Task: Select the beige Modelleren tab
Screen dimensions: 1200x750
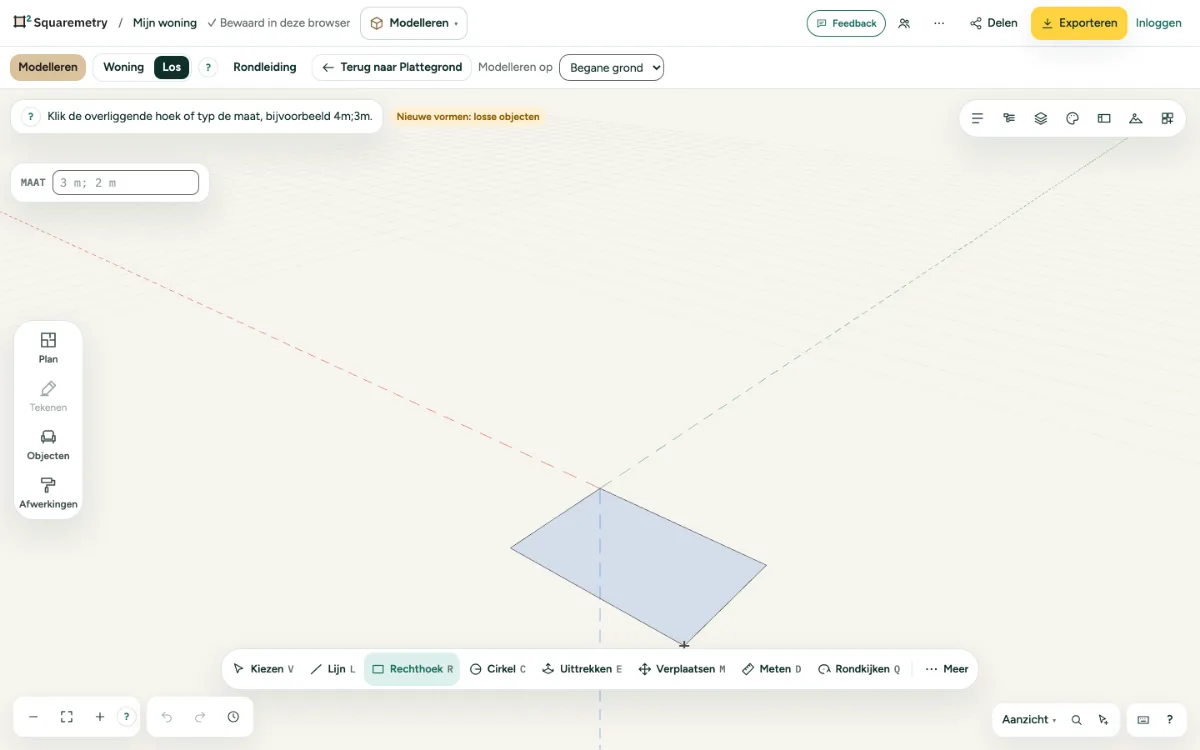Action: tap(48, 67)
